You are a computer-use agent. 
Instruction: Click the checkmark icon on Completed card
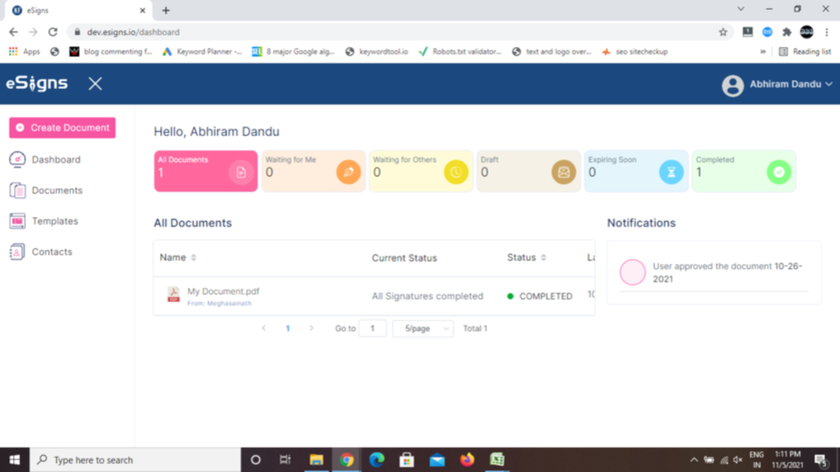779,172
